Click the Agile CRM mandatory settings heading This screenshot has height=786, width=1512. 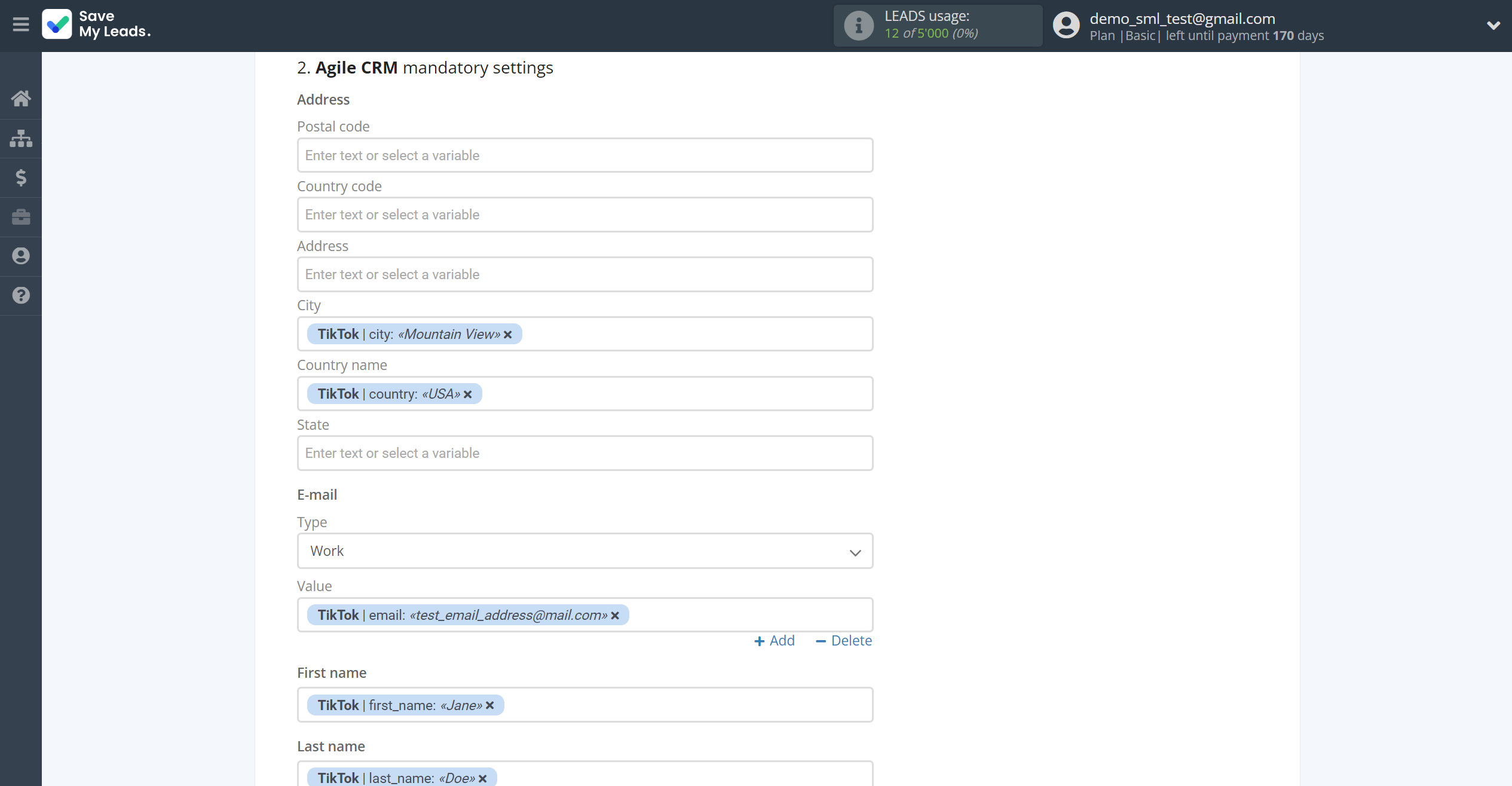tap(425, 68)
